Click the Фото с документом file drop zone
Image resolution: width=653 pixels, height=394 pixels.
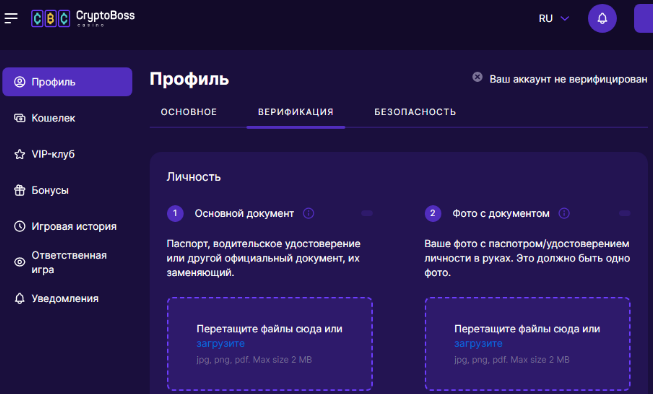coord(527,344)
